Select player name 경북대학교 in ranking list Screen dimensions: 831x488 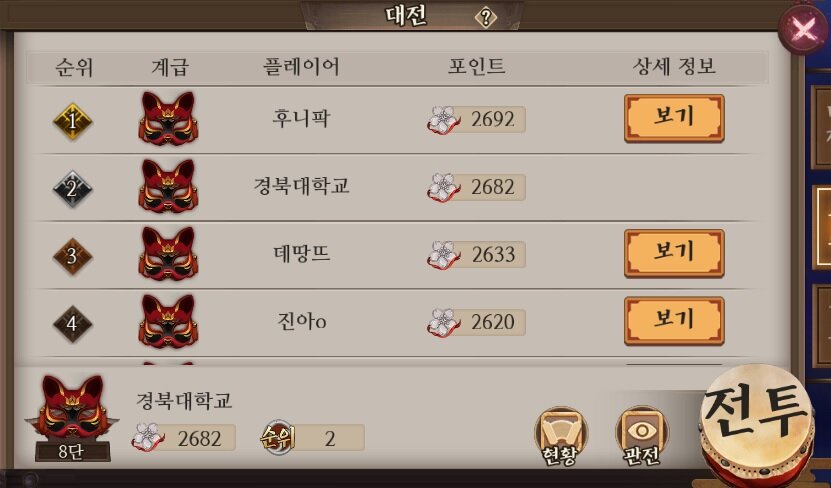302,187
